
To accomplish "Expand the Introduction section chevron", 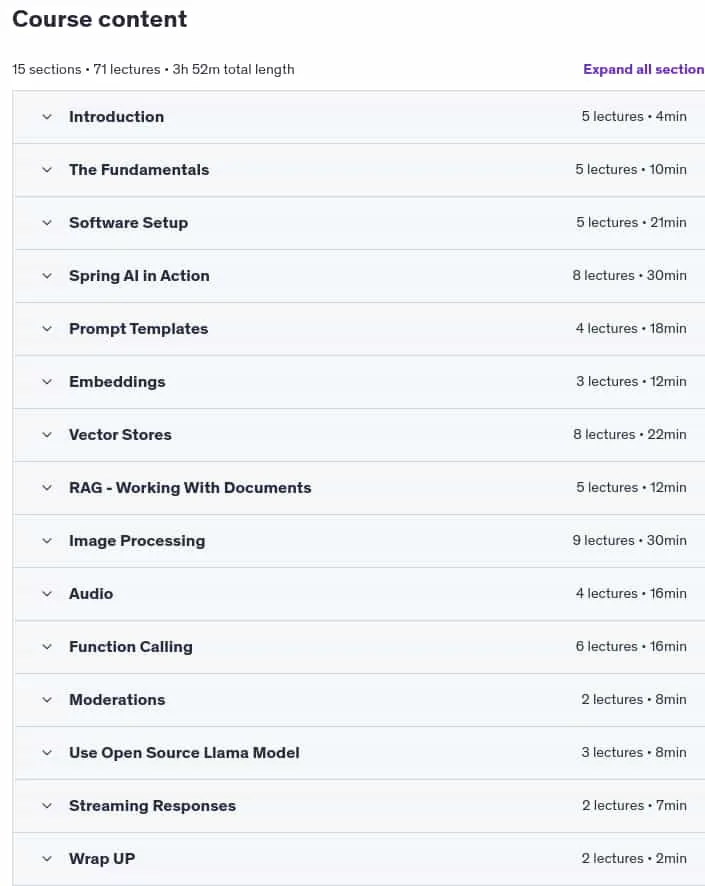I will (x=47, y=117).
